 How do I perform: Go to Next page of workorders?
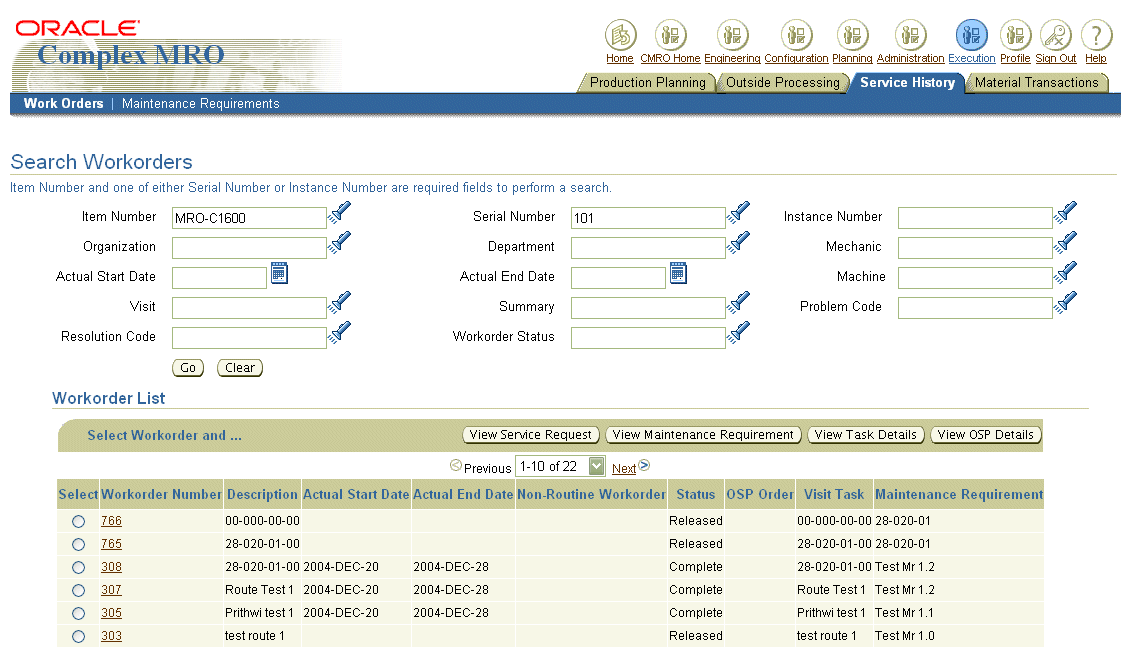624,469
